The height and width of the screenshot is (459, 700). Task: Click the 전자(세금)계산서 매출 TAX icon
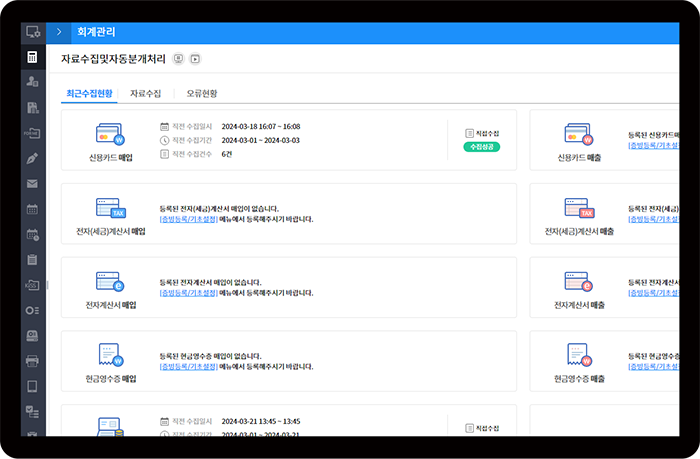pyautogui.click(x=579, y=208)
